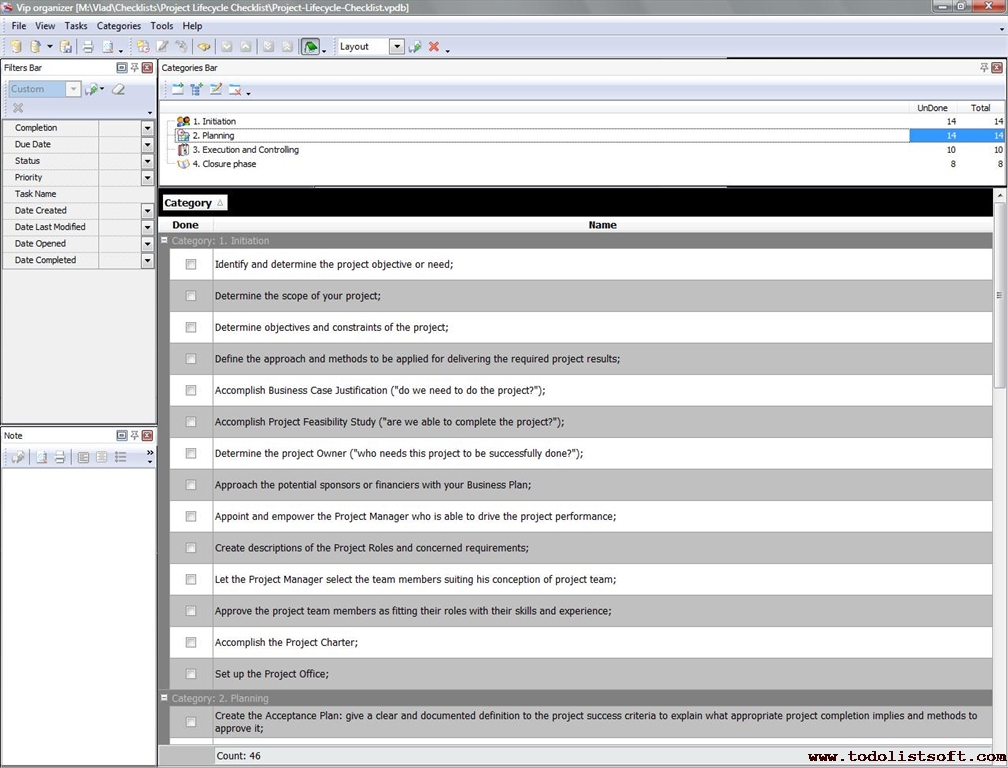Click the printer icon in Note toolbar

(x=59, y=457)
